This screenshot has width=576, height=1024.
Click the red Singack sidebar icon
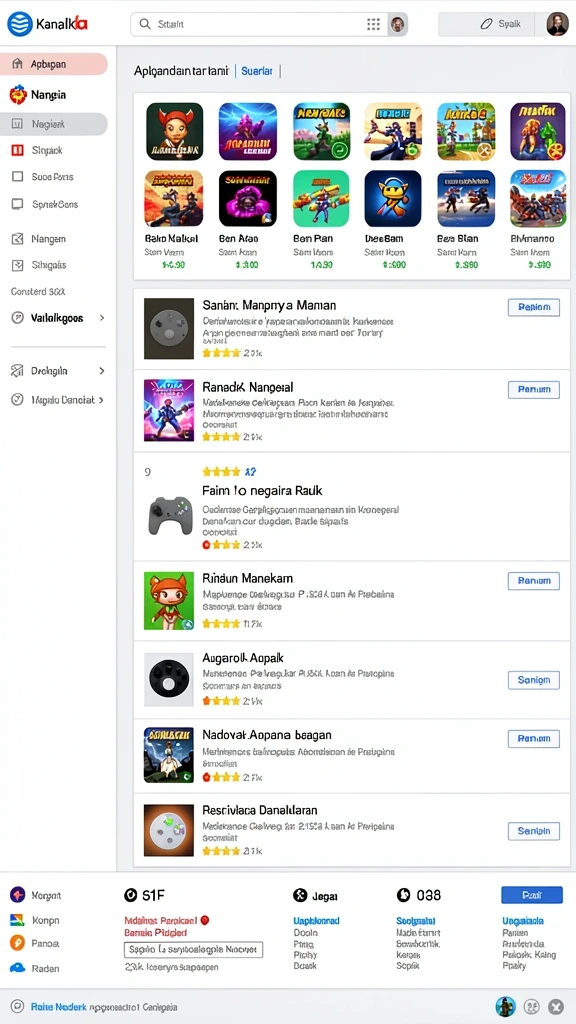click(x=18, y=150)
